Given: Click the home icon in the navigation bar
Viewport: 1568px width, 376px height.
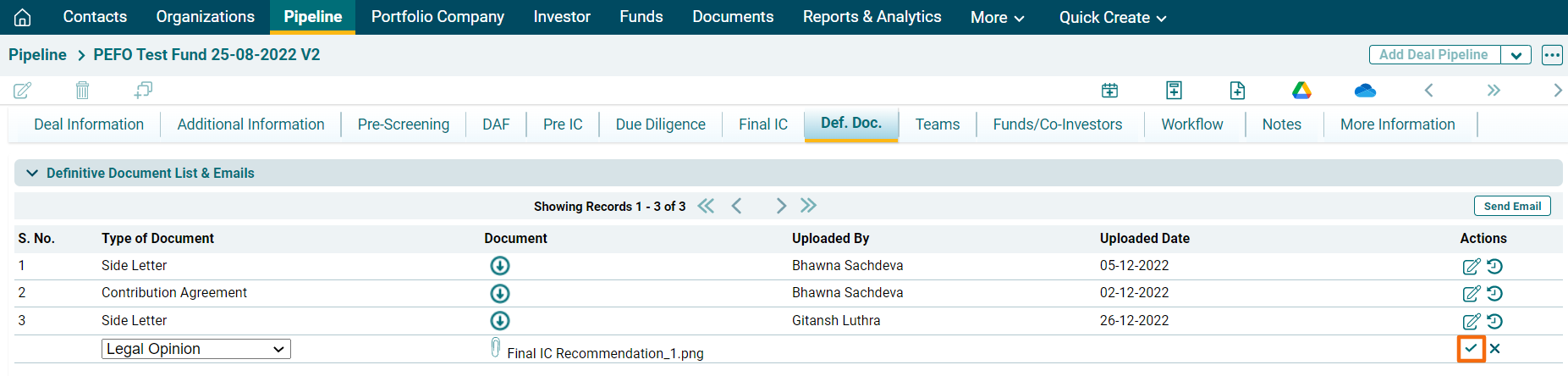Looking at the screenshot, I should [23, 17].
